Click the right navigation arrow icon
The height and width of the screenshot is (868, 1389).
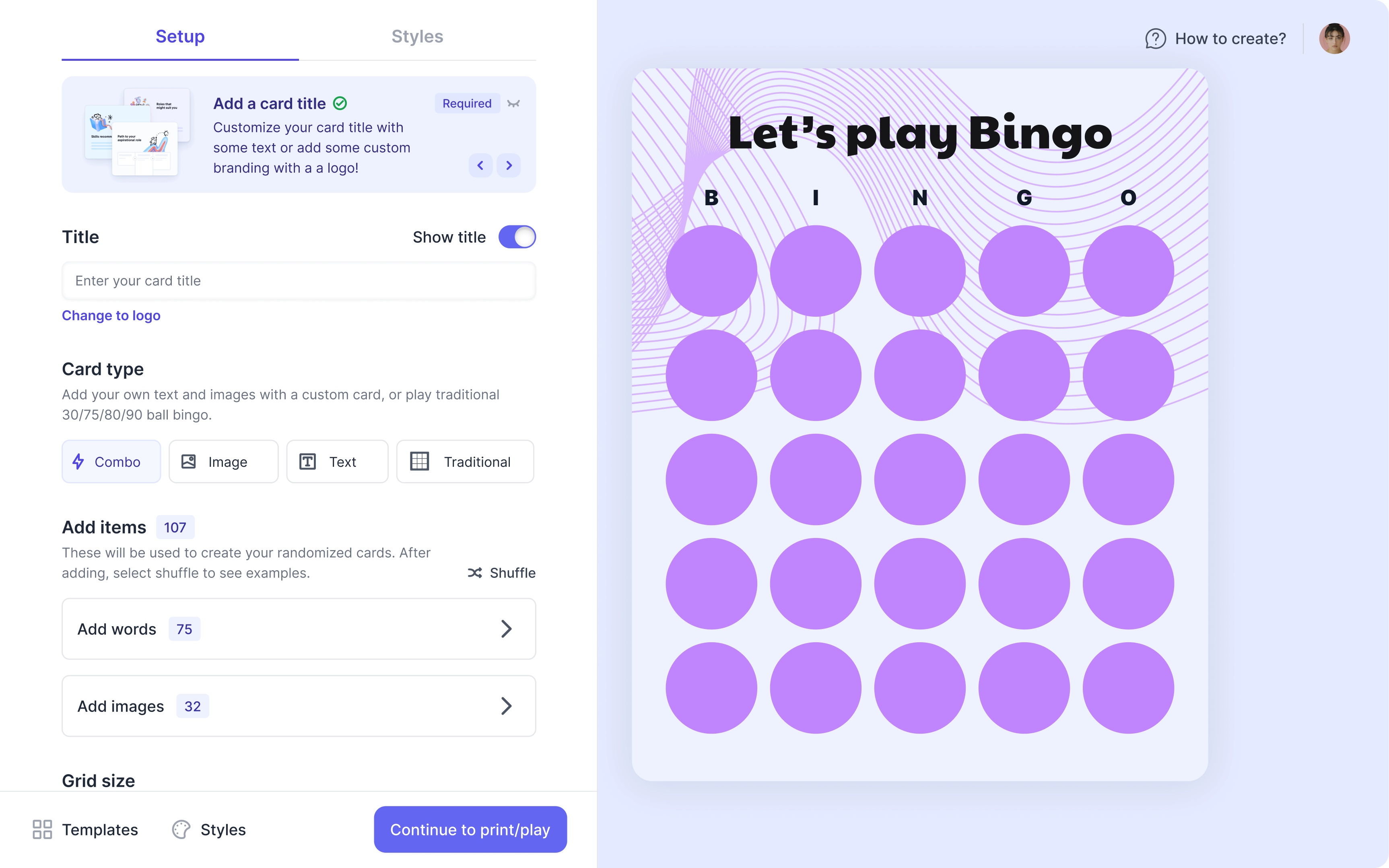point(509,165)
